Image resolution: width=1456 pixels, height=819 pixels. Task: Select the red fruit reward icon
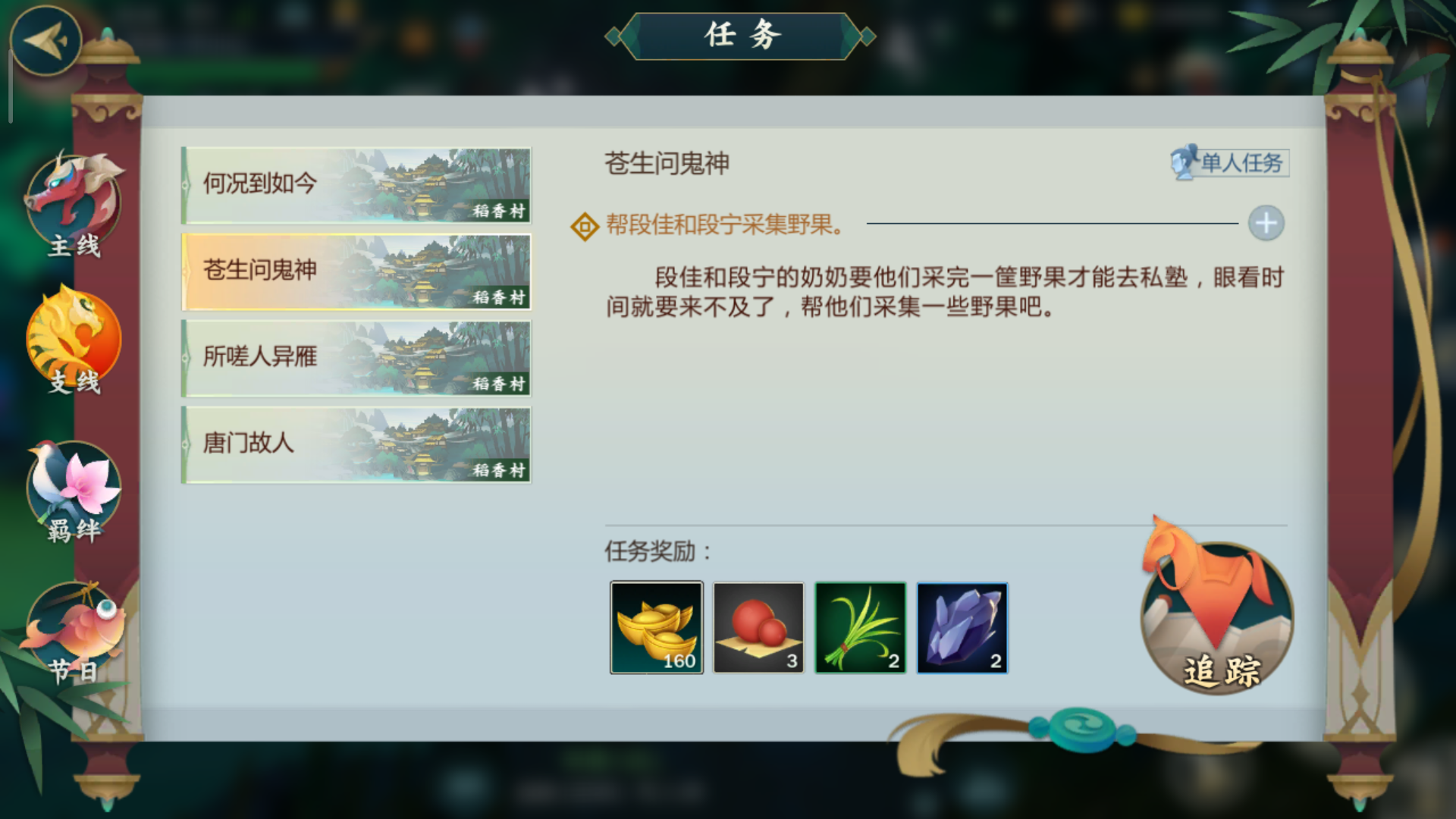tap(758, 628)
